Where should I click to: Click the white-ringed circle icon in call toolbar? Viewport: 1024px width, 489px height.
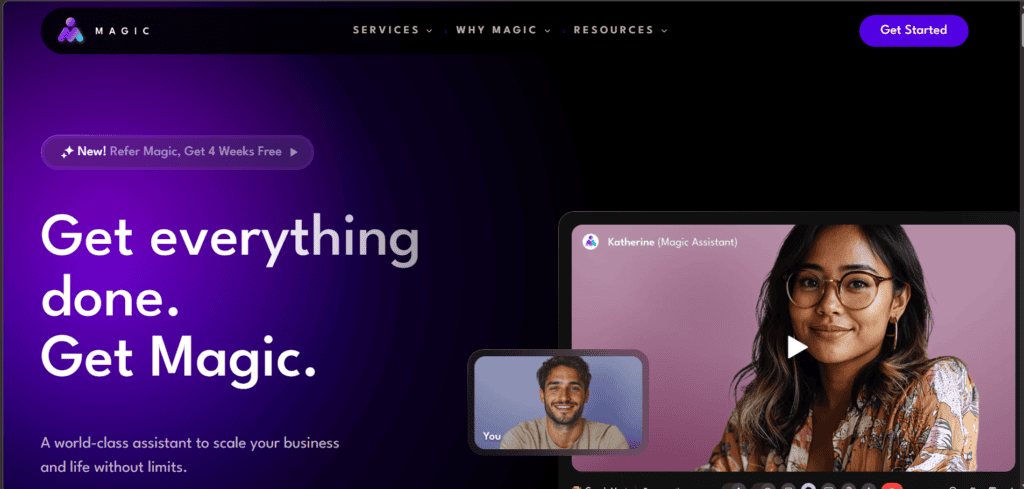point(809,486)
